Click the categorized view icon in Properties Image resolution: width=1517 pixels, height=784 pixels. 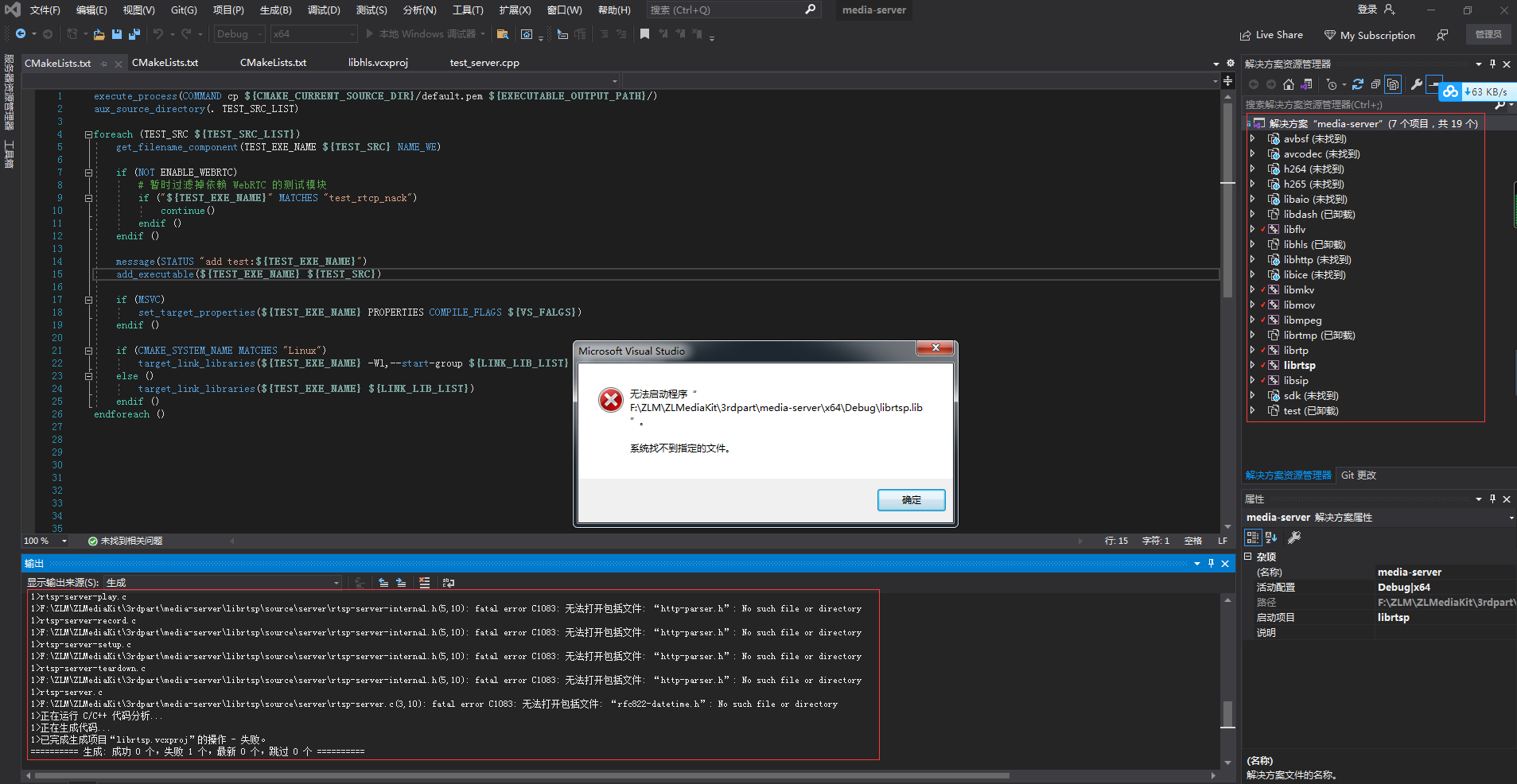pyautogui.click(x=1253, y=538)
